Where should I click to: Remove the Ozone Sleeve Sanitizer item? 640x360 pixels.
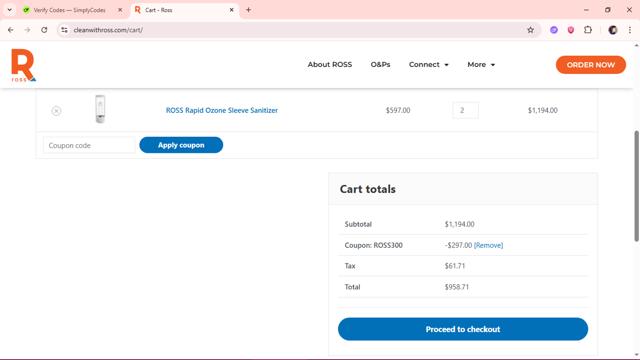pos(56,111)
